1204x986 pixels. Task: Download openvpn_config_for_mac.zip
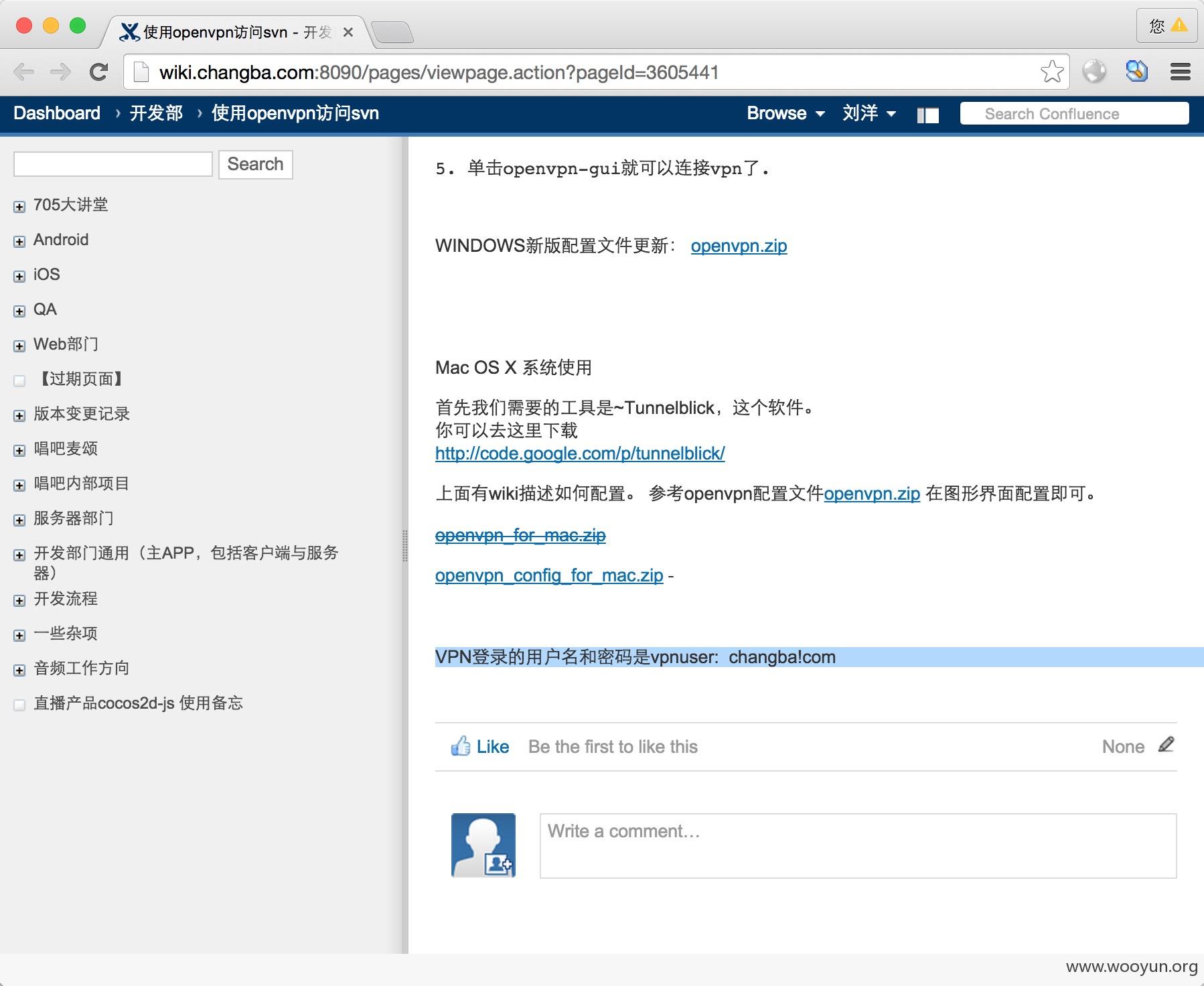(549, 575)
